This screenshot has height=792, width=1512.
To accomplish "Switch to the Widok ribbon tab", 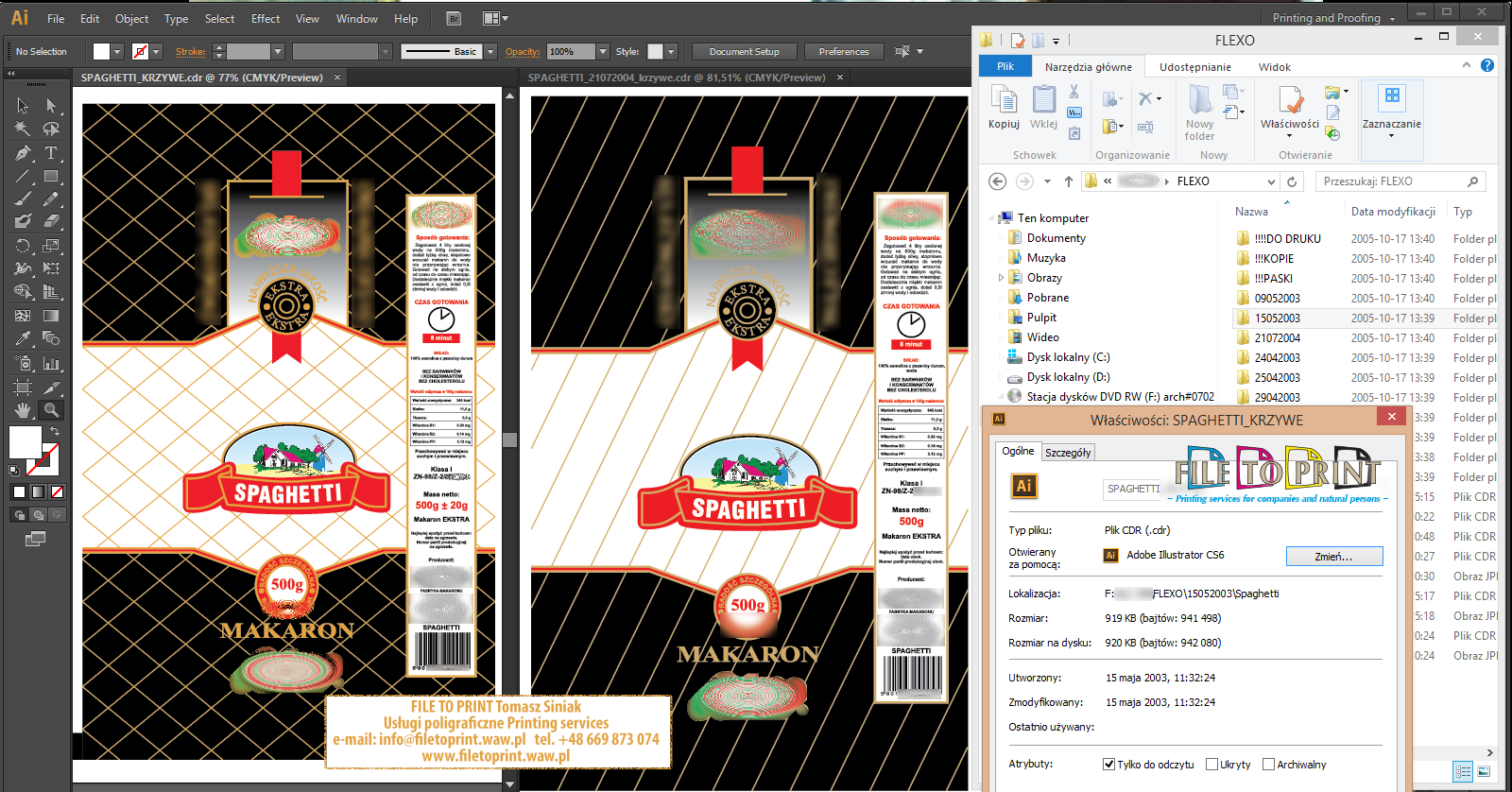I will [x=1275, y=67].
